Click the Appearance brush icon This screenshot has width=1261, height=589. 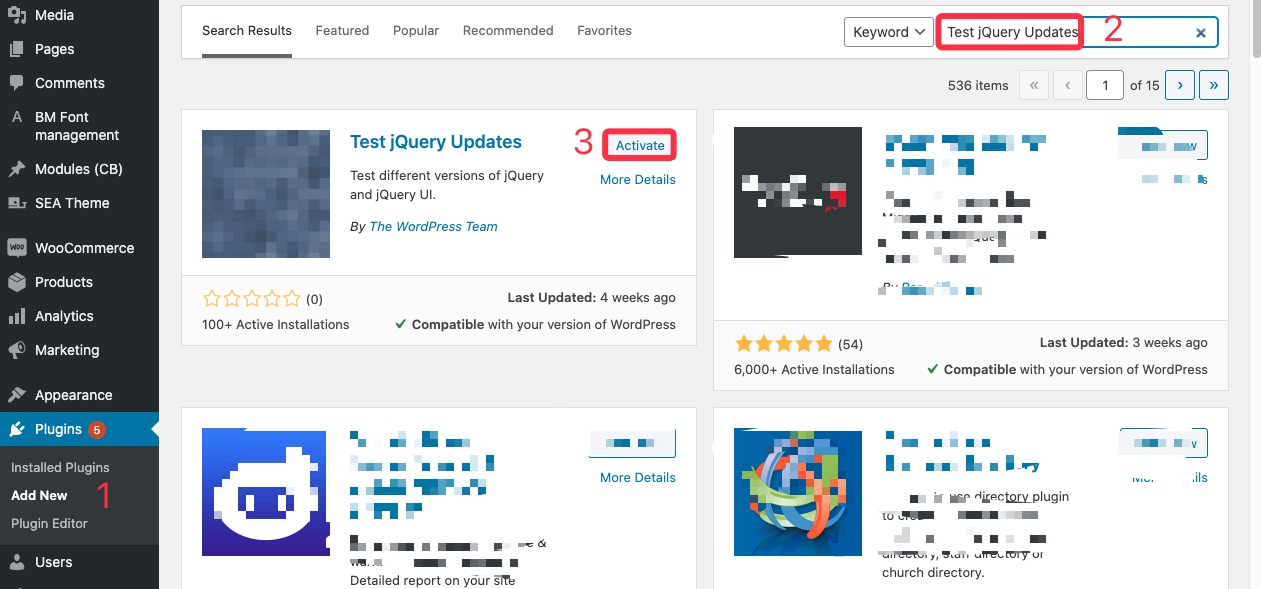tap(17, 395)
